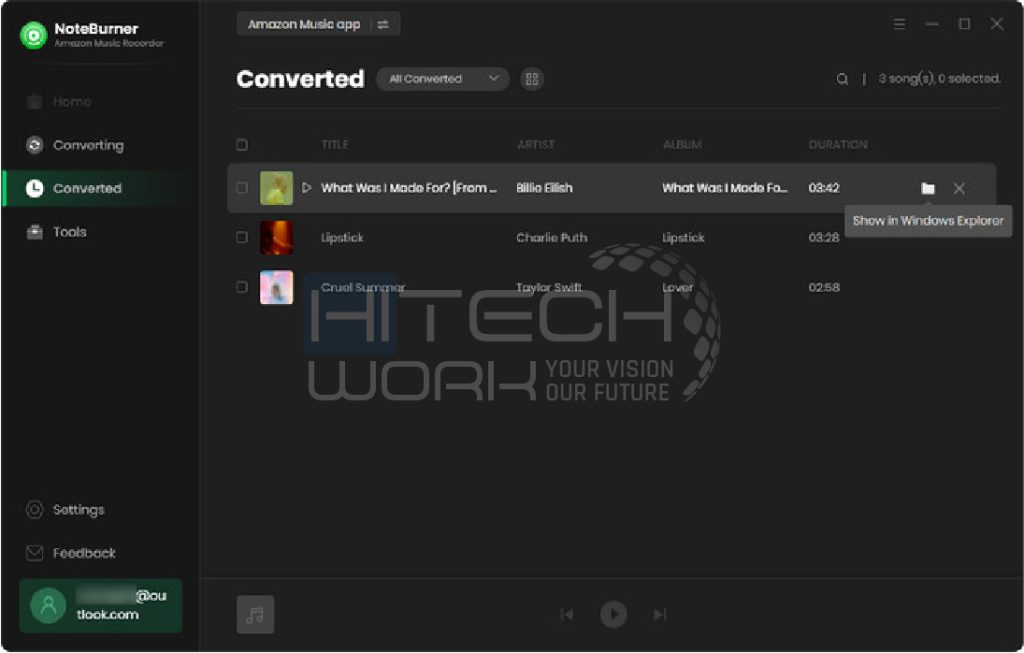The width and height of the screenshot is (1024, 653).
Task: Click the swap source arrows icon
Action: point(383,24)
